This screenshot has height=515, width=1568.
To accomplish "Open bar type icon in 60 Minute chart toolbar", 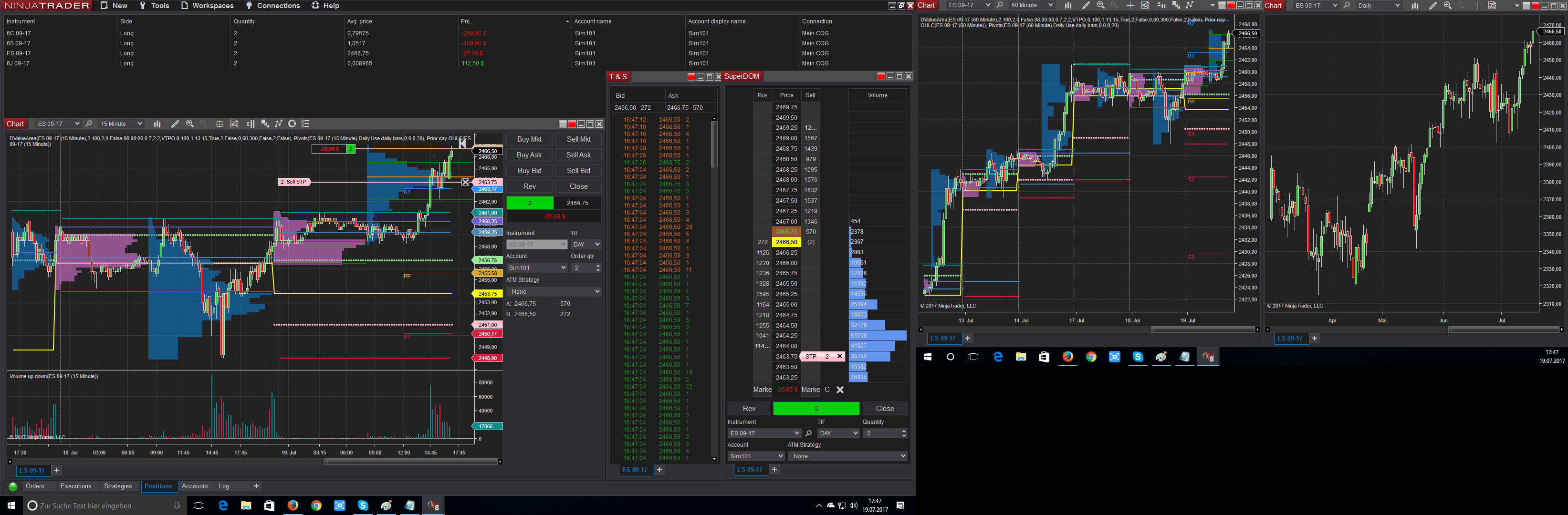I will pos(1068,5).
